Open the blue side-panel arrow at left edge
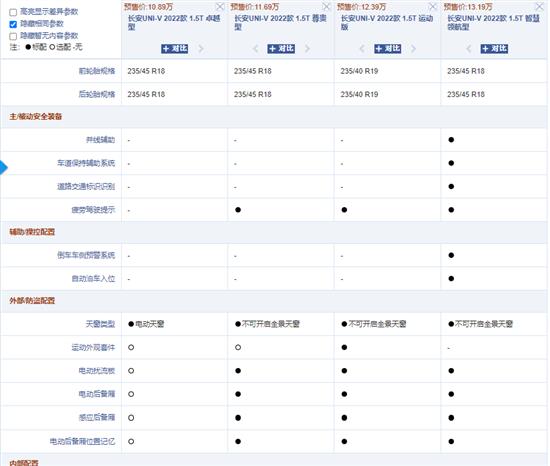Screen dimensions: 550x466 (4, 167)
